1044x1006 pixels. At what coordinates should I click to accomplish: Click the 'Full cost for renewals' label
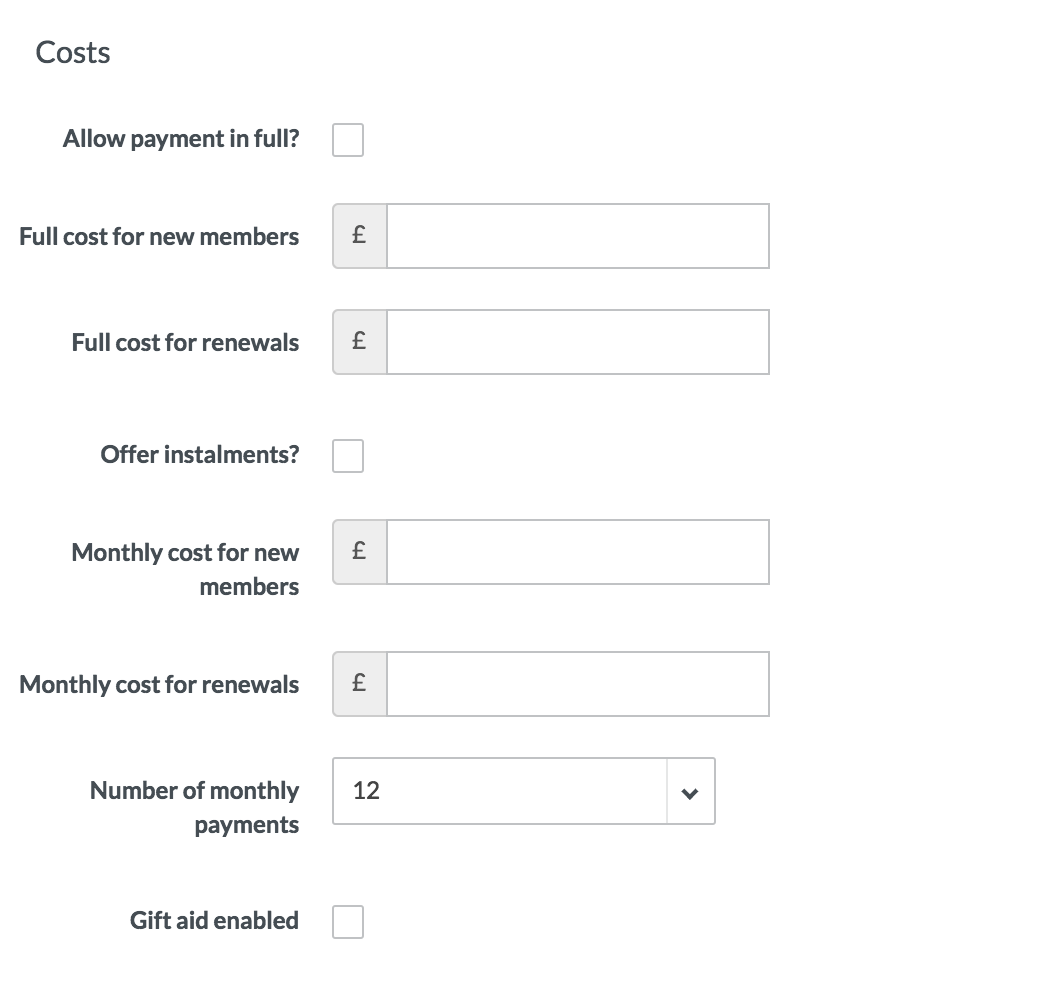185,343
